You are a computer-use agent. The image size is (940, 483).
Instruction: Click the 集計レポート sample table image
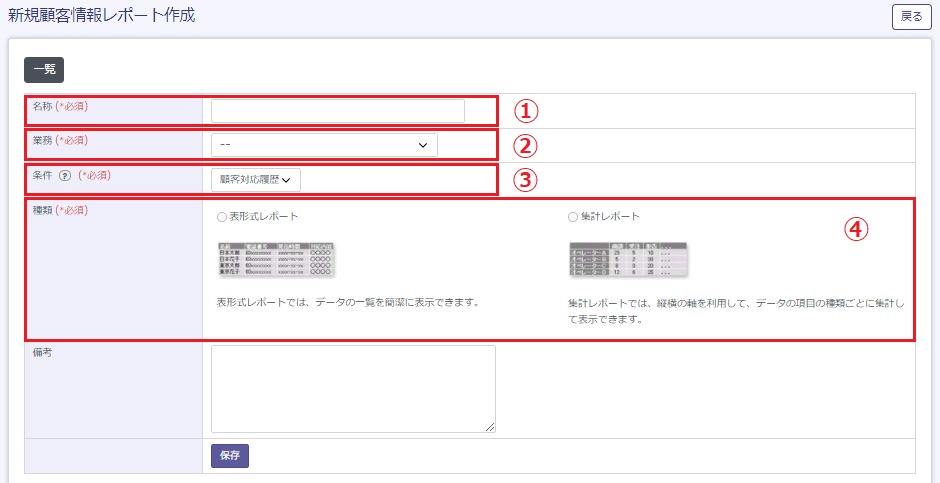[627, 259]
